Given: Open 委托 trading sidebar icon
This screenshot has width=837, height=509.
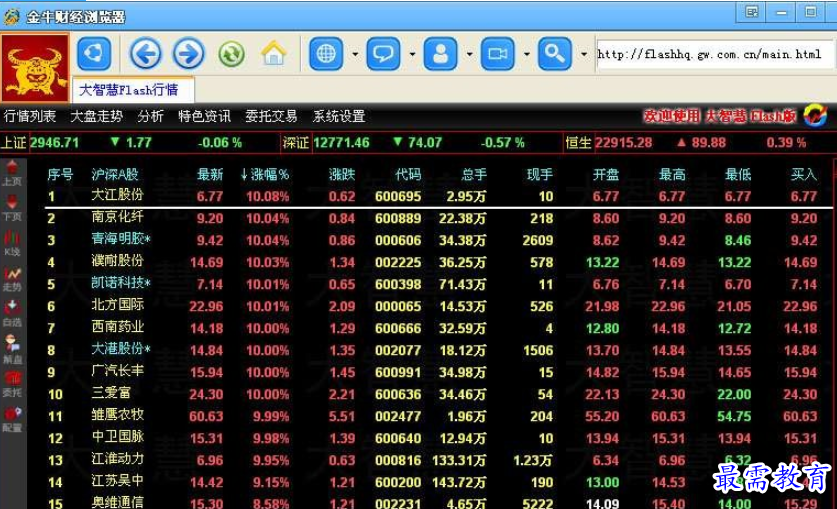Looking at the screenshot, I should 12,385.
